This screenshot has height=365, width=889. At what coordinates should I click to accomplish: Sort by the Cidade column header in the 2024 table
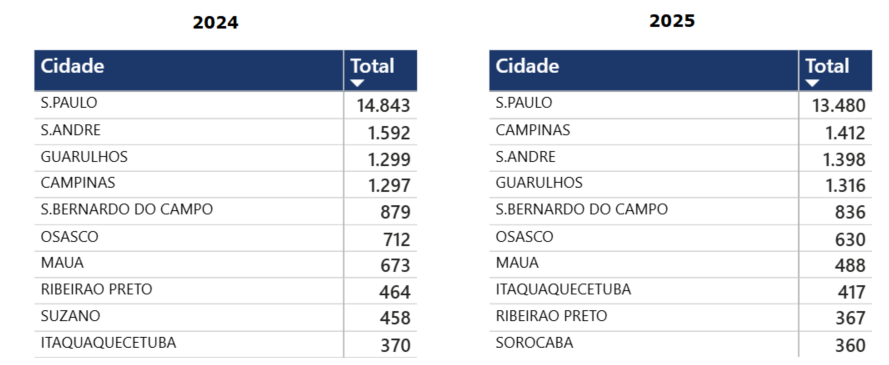[72, 66]
